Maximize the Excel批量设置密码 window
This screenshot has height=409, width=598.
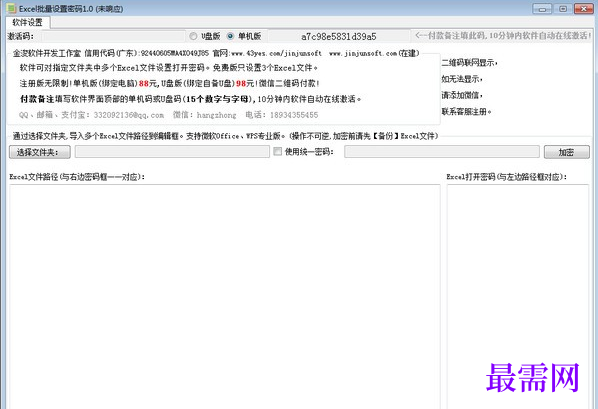[x=563, y=8]
